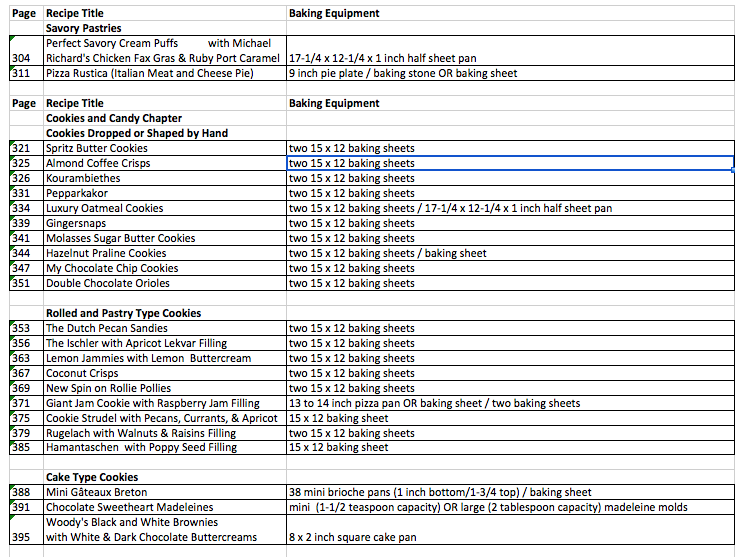Click '9 inch pie plate / baking stone' cell
Image resolution: width=746 pixels, height=557 pixels.
point(510,73)
